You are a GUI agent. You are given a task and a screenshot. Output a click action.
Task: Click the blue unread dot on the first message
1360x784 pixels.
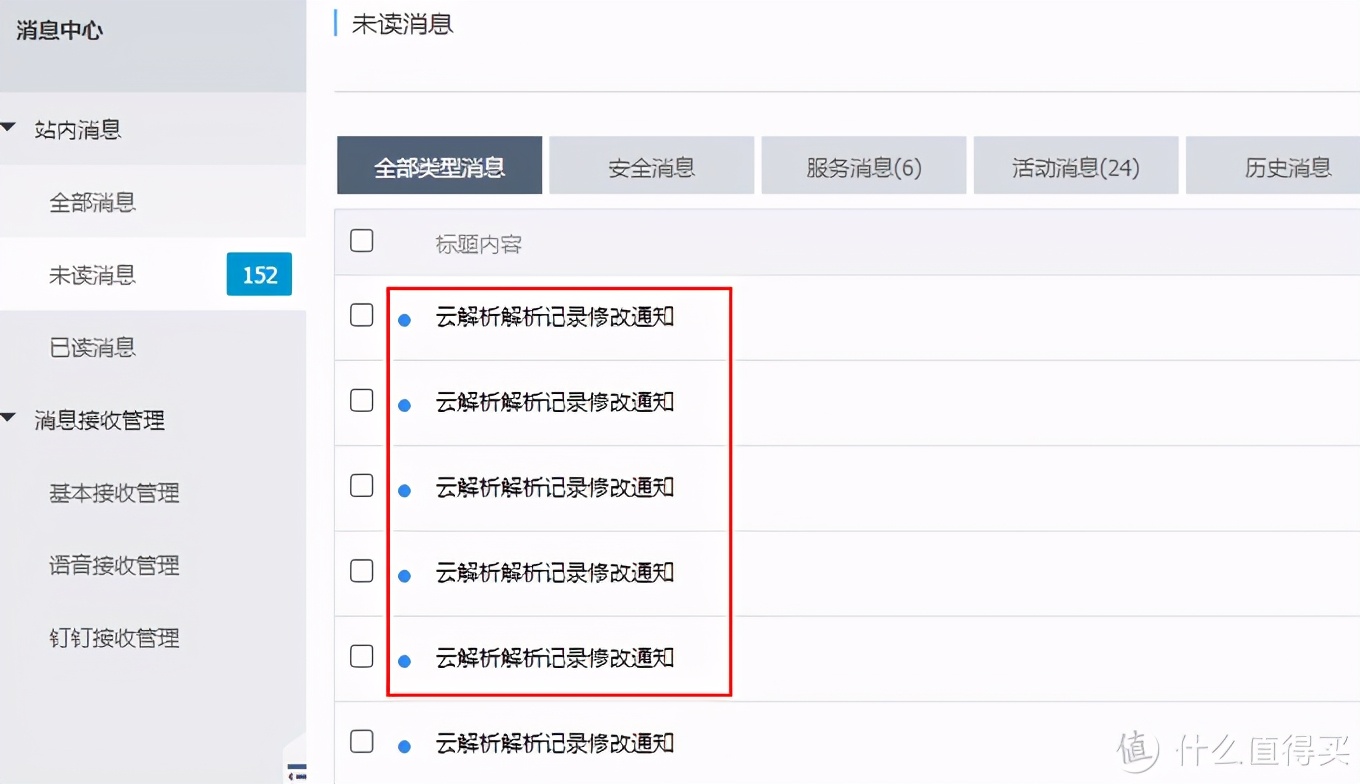click(x=404, y=320)
